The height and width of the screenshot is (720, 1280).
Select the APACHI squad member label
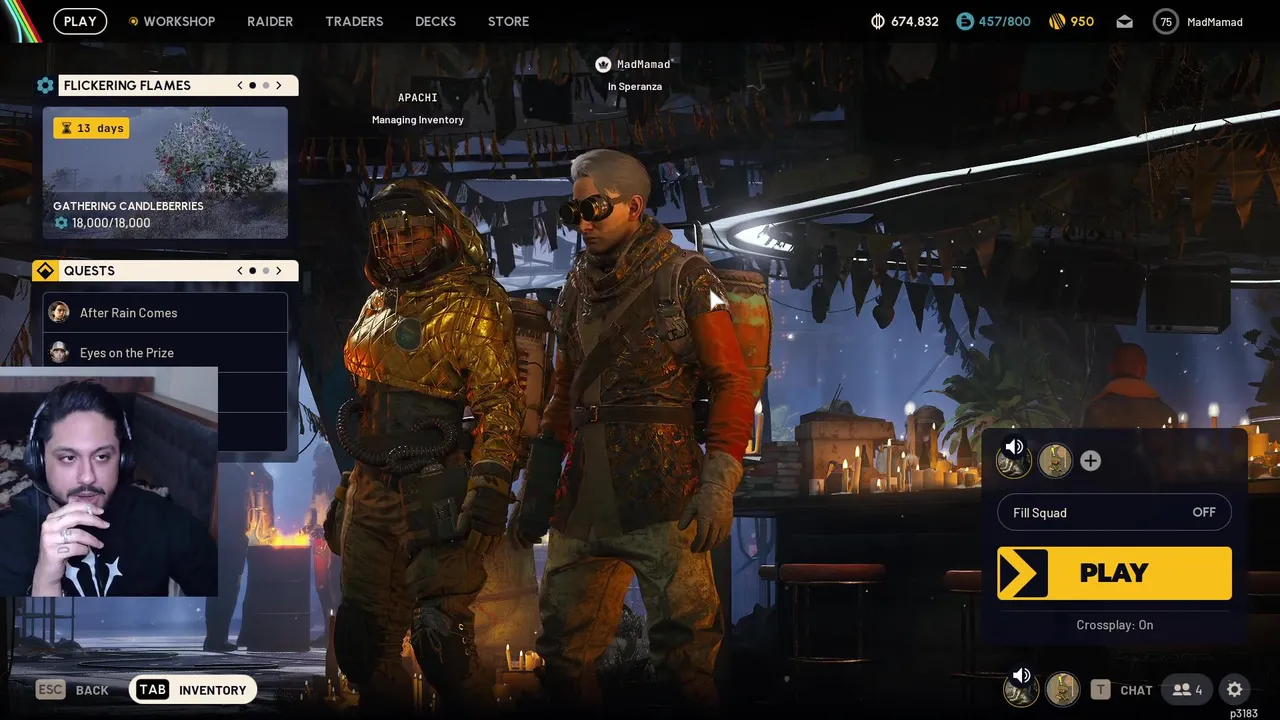pos(418,97)
